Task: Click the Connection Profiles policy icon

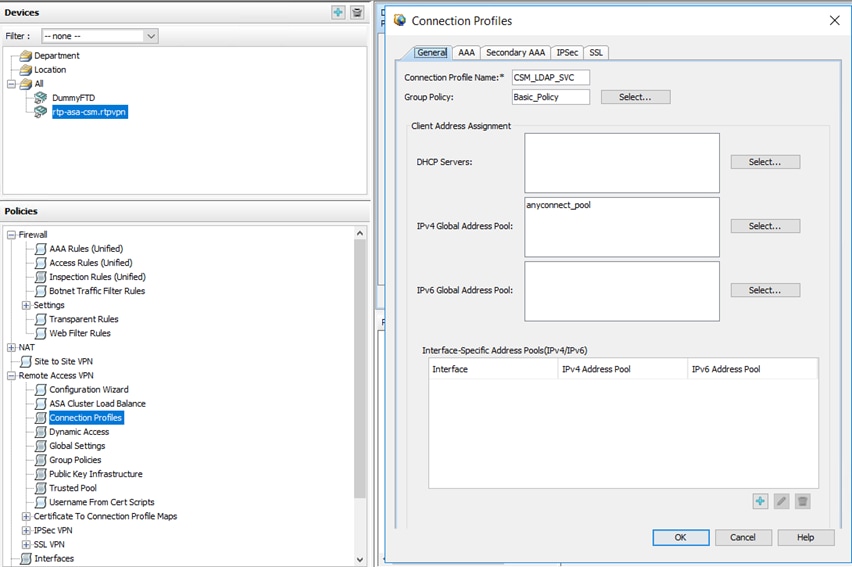Action: point(41,418)
